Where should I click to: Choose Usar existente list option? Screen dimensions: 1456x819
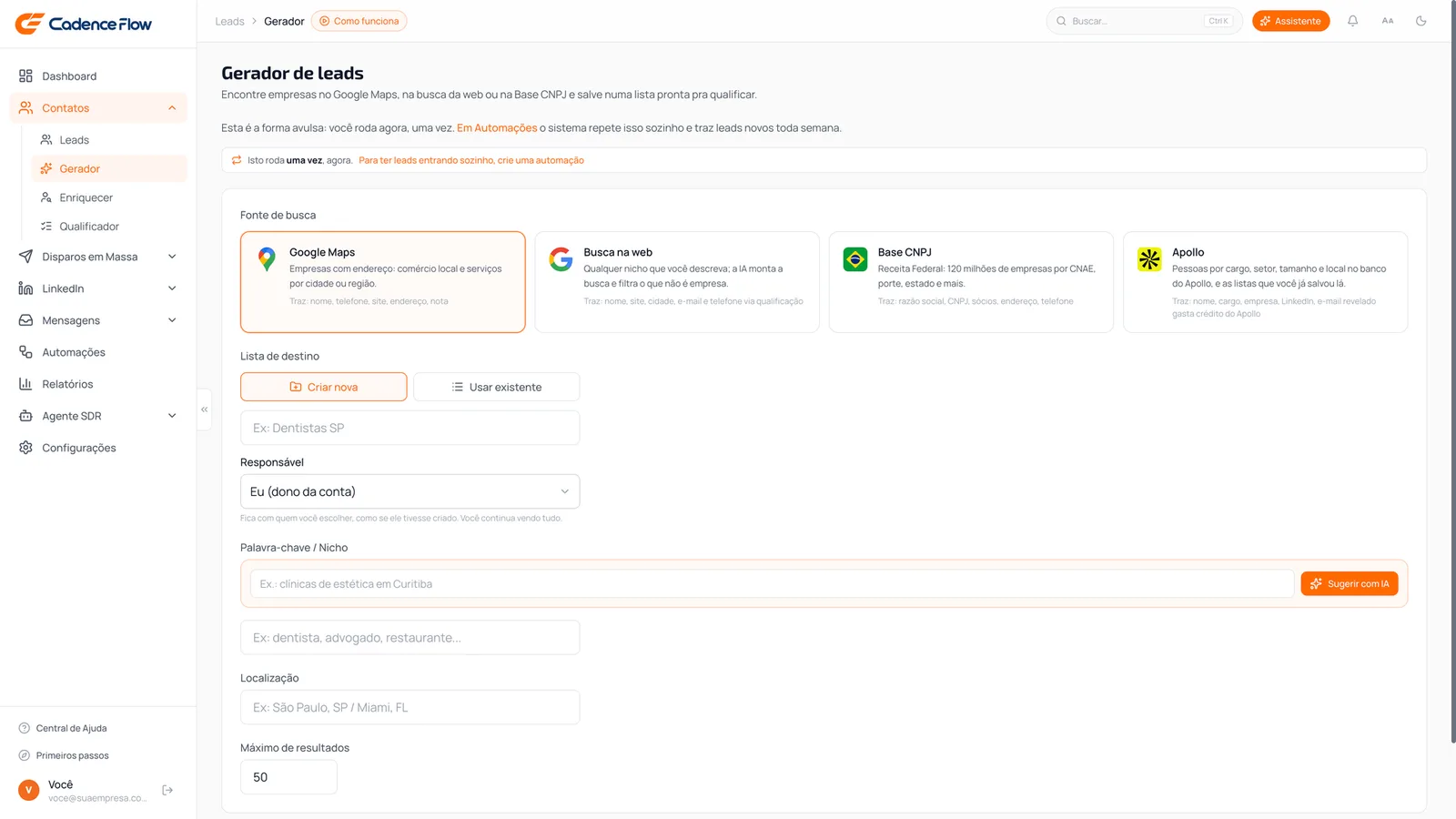click(x=497, y=387)
